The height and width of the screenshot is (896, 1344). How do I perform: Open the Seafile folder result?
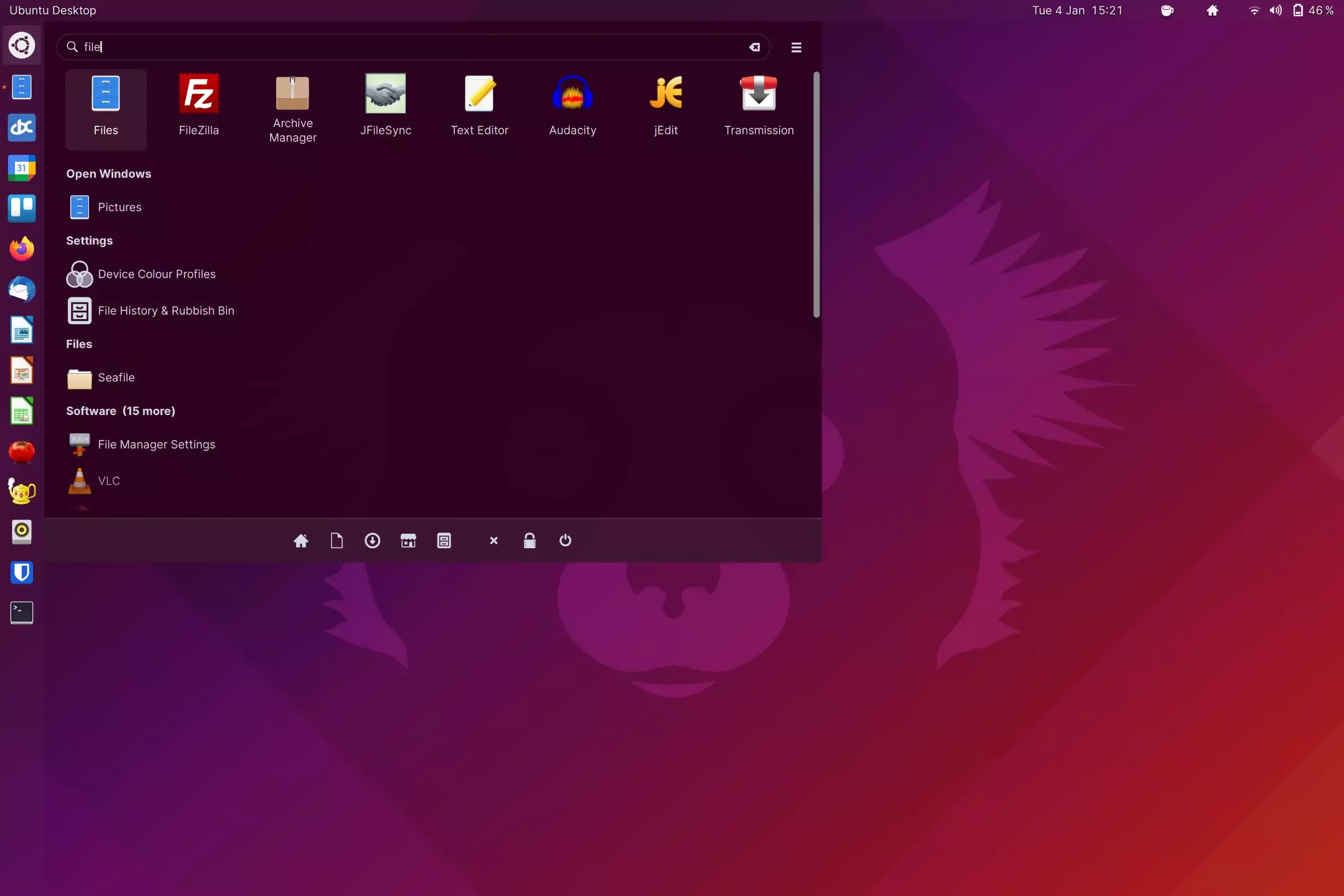(x=101, y=378)
